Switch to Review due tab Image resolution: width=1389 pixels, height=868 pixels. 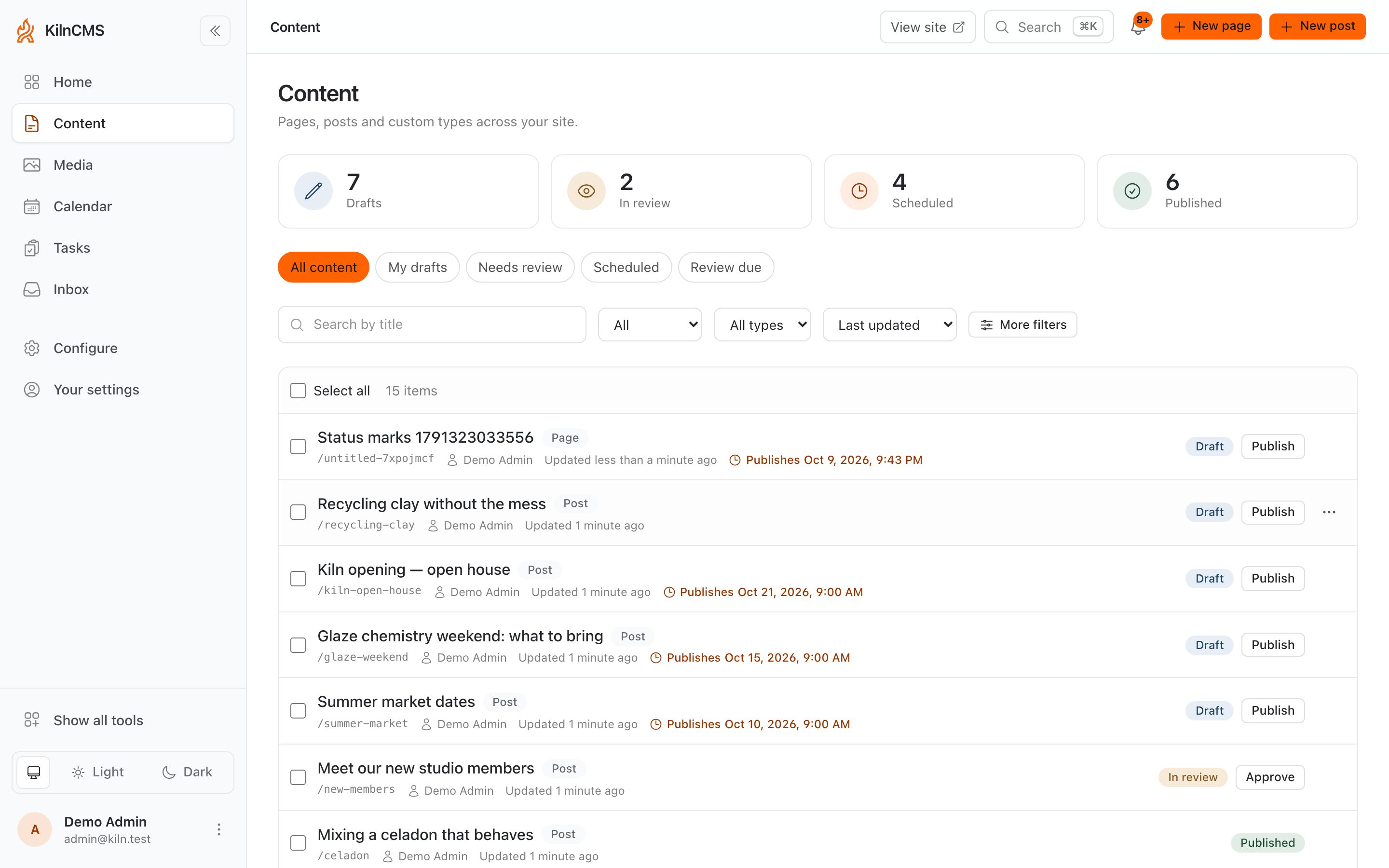coord(725,268)
